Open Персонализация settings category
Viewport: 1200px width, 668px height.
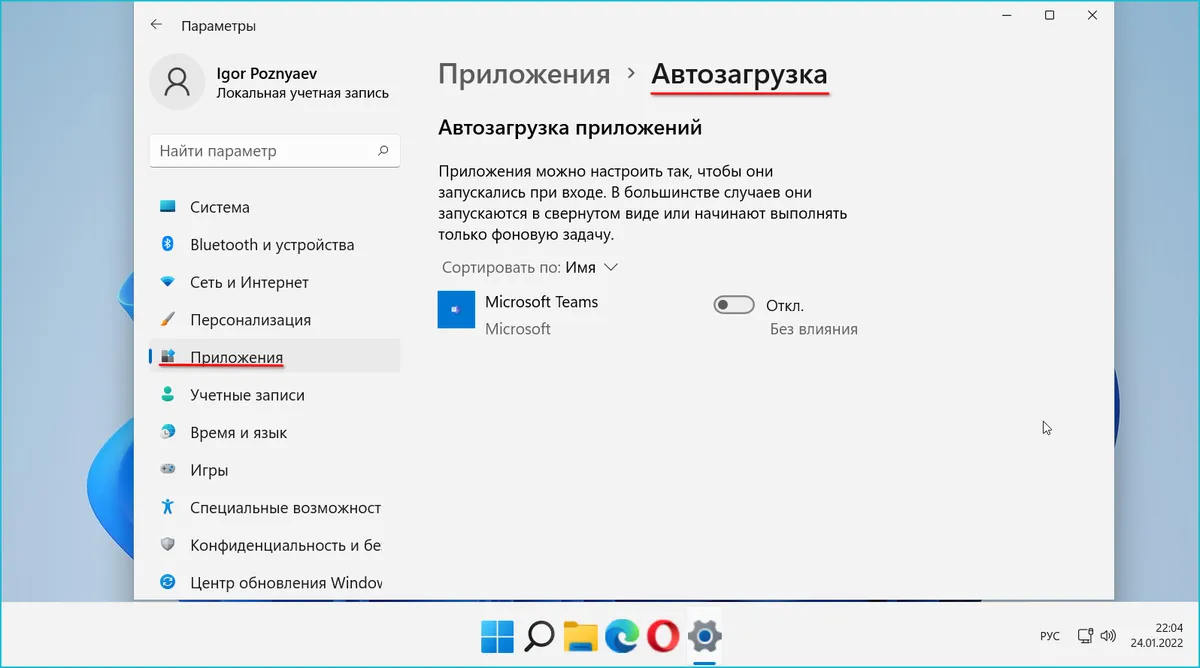250,320
